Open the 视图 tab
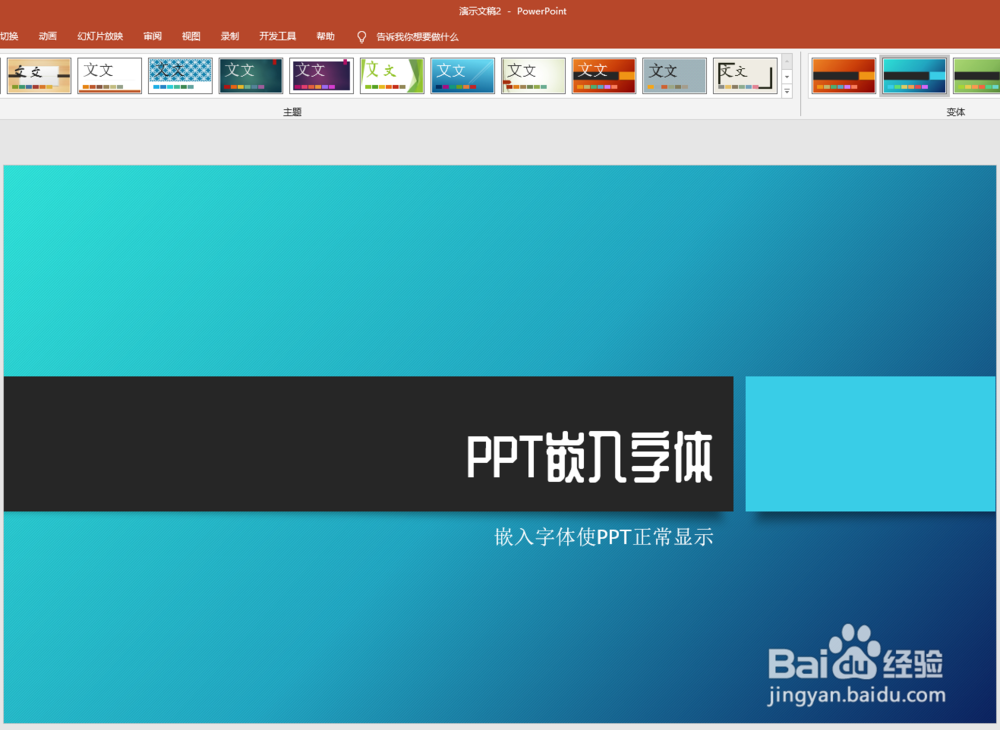Screen dimensions: 1000x730 coord(190,35)
